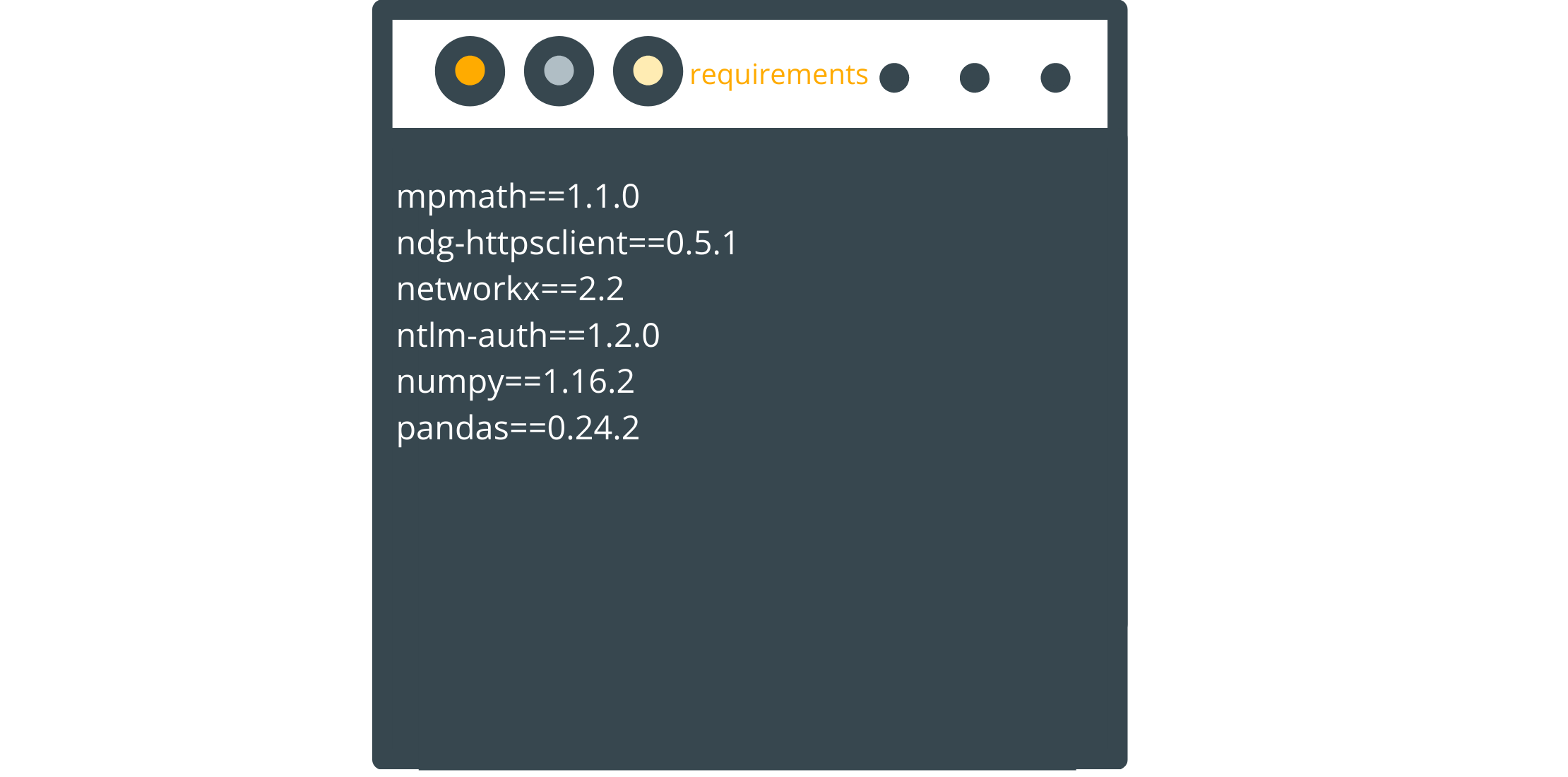This screenshot has height=777, width=1568.
Task: Select the requirements title tab
Action: (x=778, y=75)
